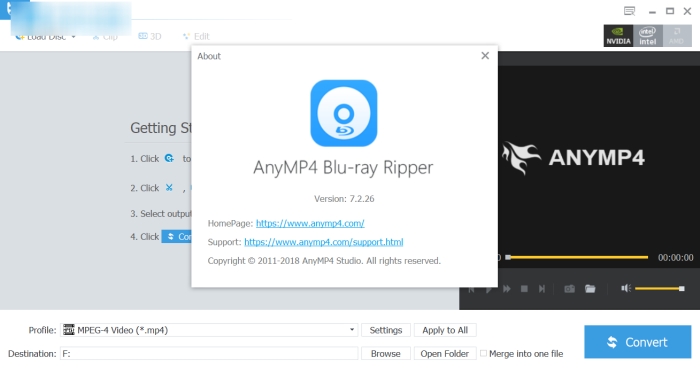Close the About dialog
700x376 pixels.
pos(485,56)
